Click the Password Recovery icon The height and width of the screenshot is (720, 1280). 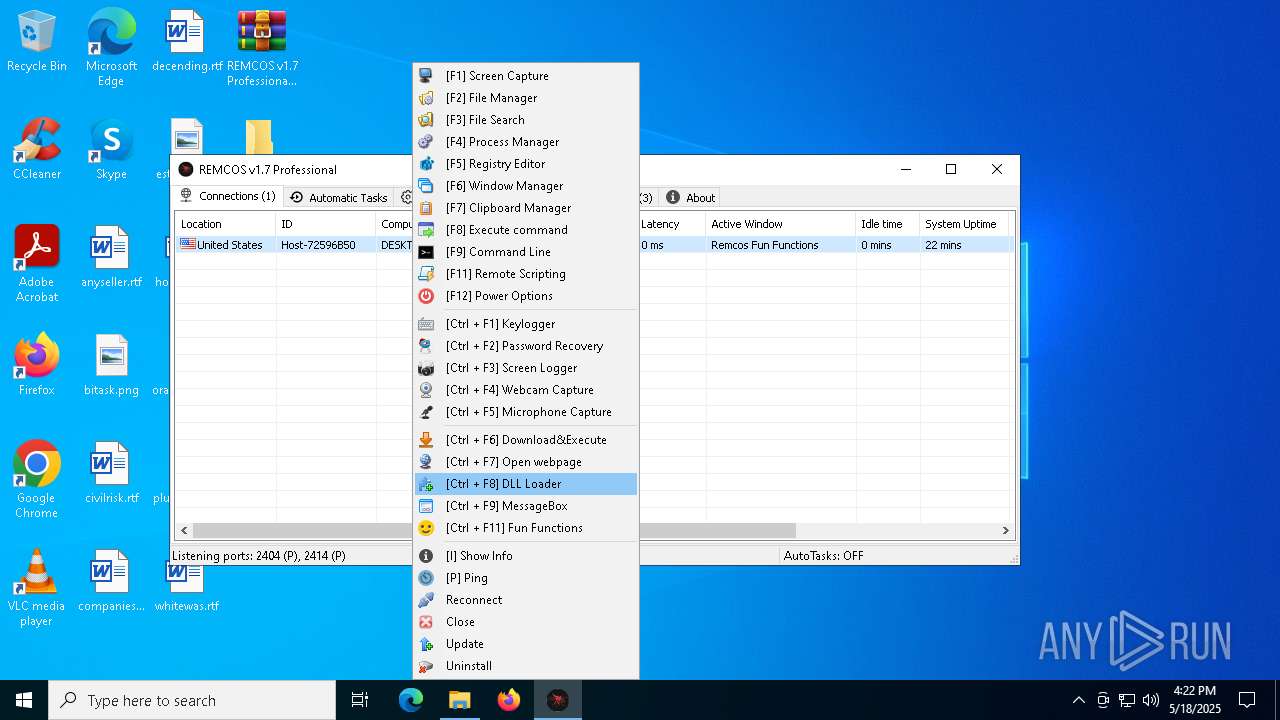(x=426, y=346)
